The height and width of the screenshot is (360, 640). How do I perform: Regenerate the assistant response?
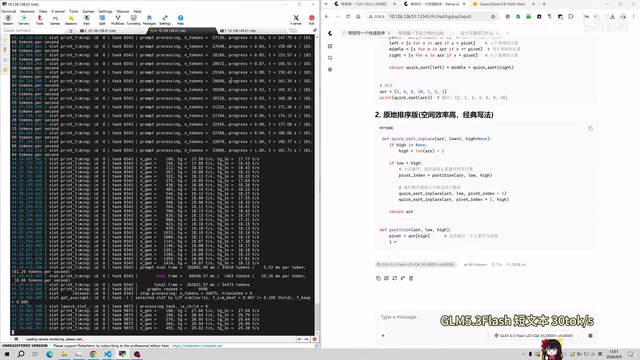(x=395, y=278)
